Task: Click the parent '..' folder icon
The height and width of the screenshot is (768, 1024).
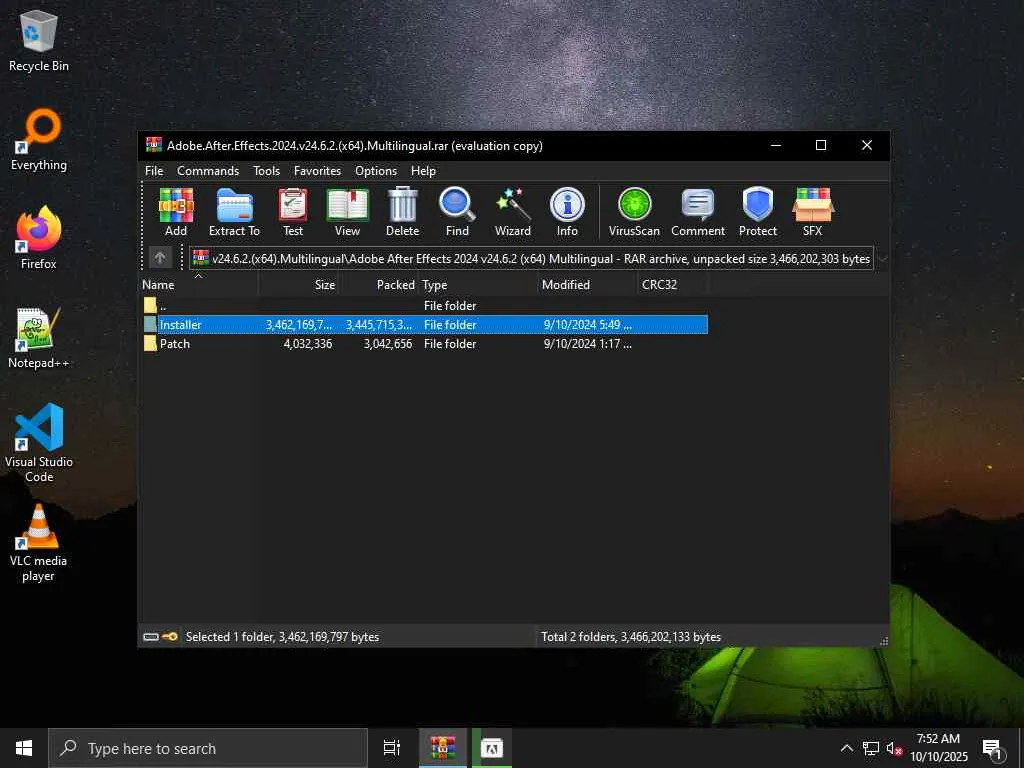Action: point(150,305)
